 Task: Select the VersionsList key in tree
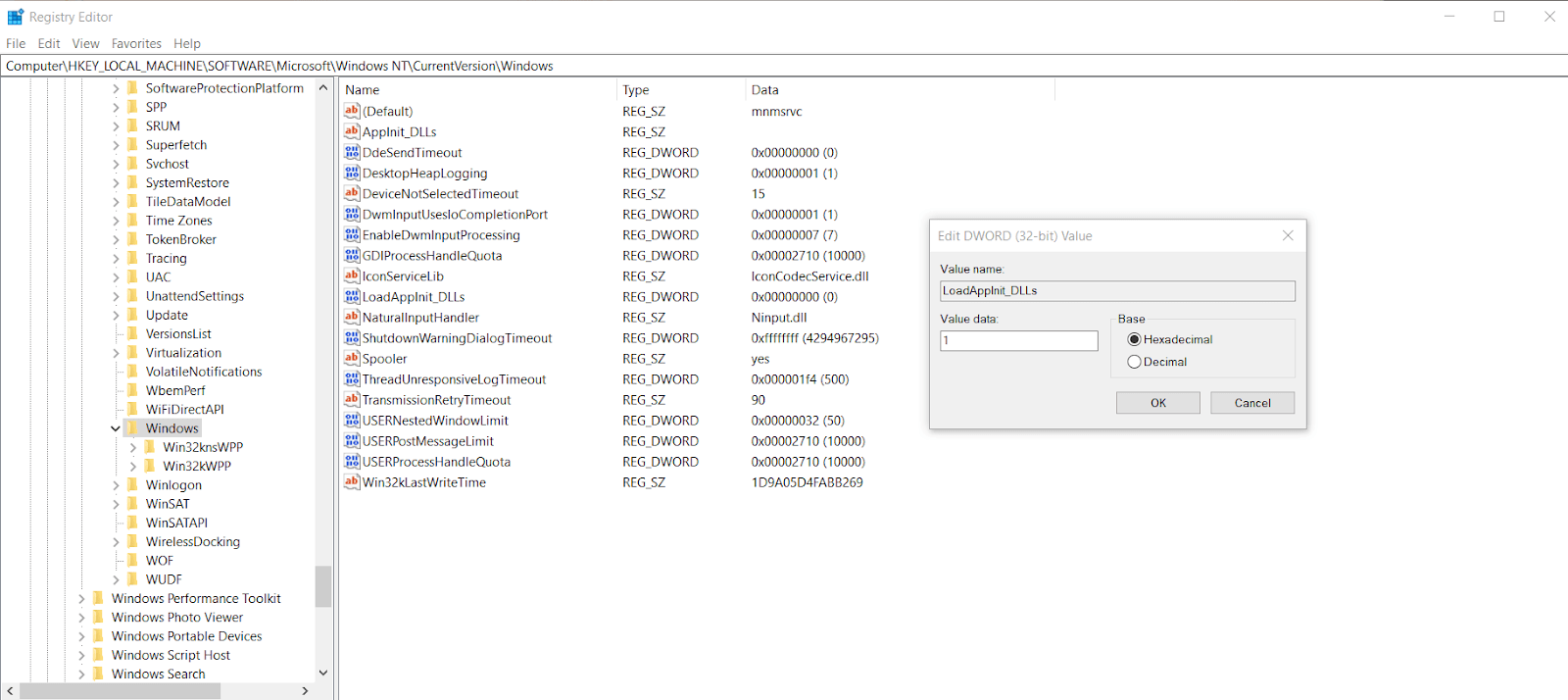click(x=178, y=333)
